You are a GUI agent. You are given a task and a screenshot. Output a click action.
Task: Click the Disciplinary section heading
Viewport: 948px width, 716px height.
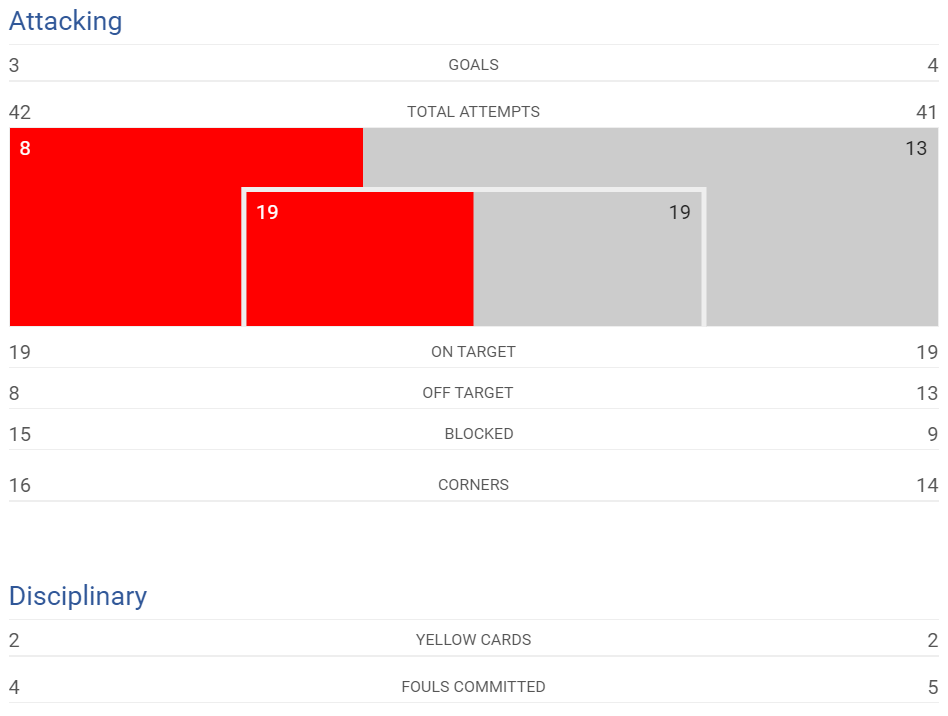pos(78,596)
